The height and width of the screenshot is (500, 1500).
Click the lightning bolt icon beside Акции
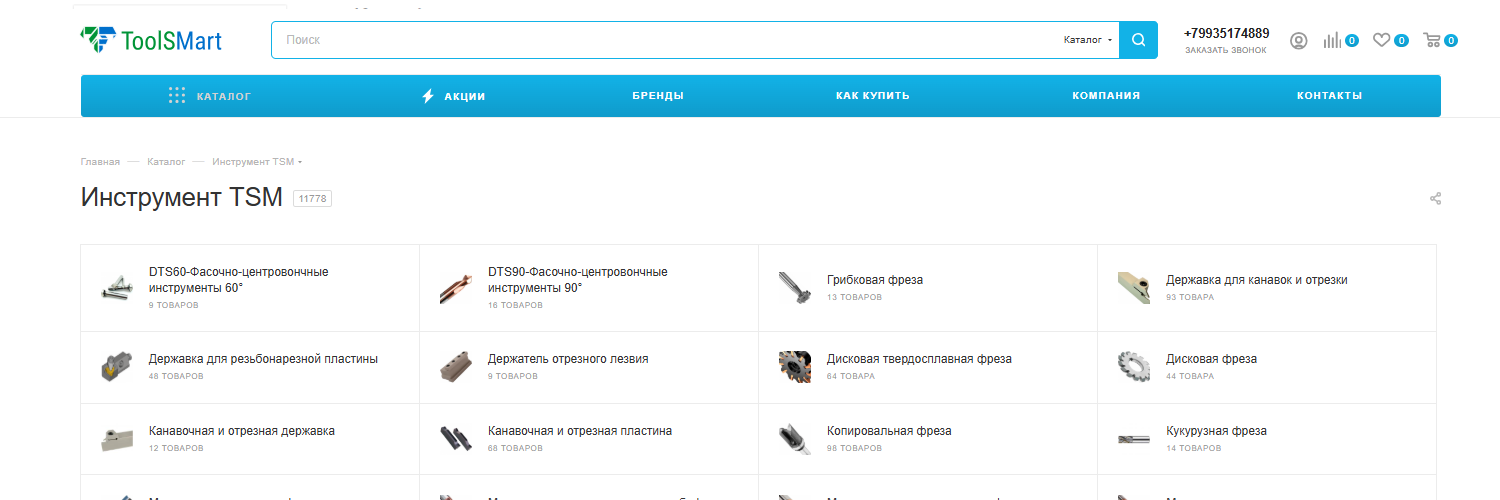coord(428,96)
